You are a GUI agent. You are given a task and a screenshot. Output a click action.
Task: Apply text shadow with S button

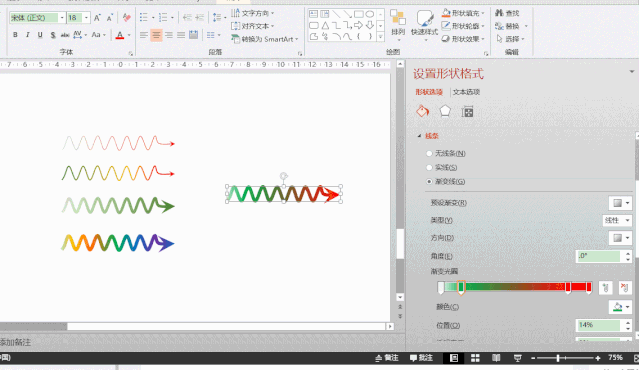[x=53, y=35]
